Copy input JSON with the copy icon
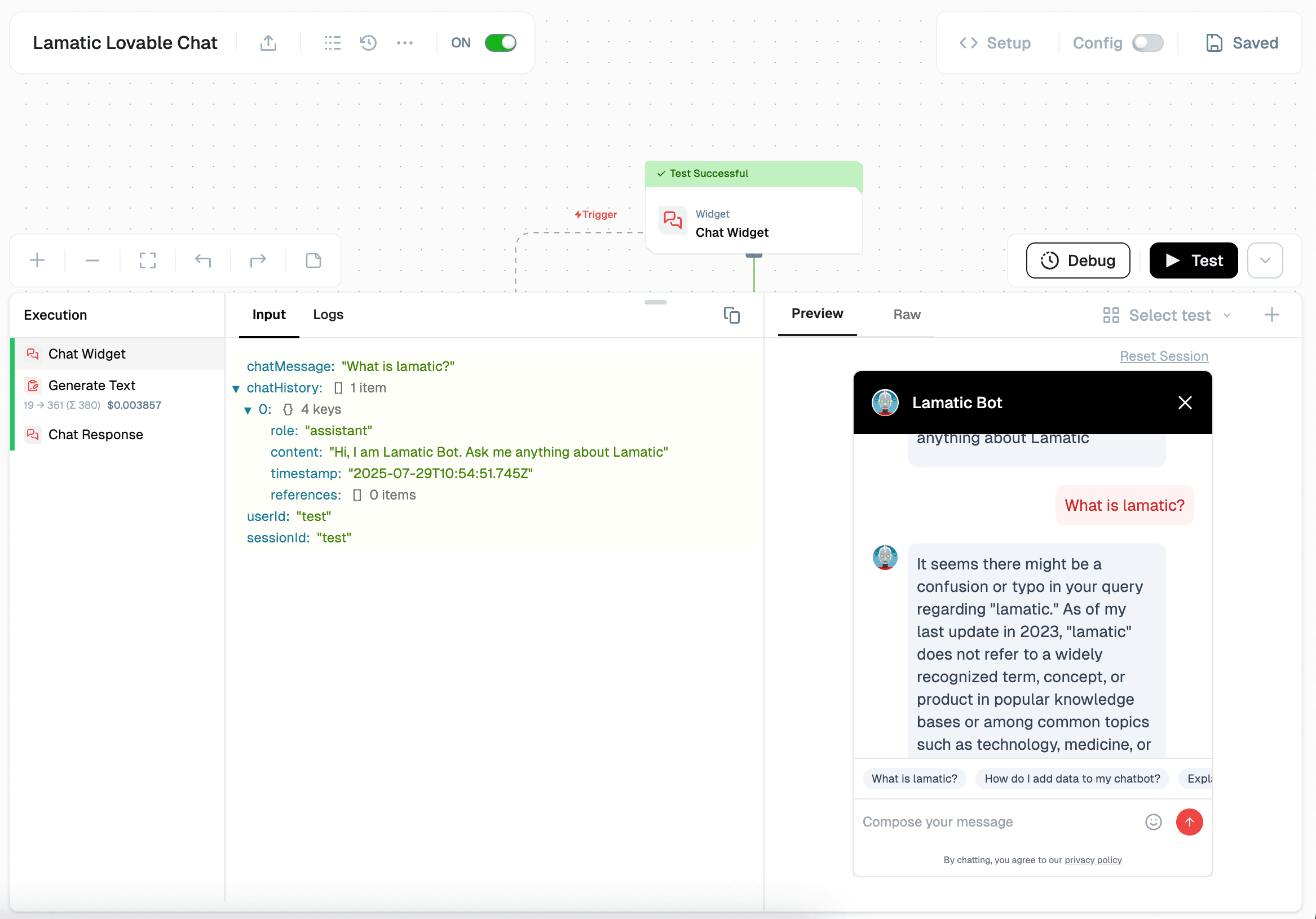This screenshot has height=919, width=1316. point(731,315)
